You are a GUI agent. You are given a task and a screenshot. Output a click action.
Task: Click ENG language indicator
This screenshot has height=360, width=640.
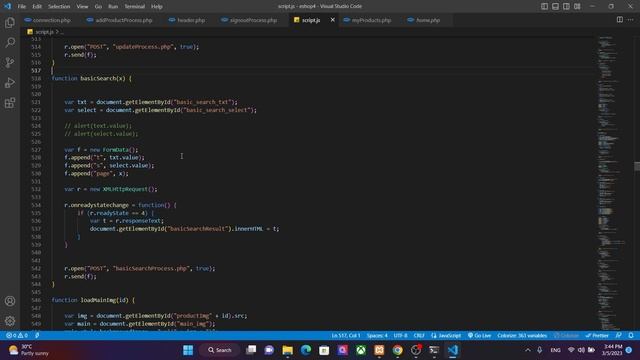[x=556, y=350]
